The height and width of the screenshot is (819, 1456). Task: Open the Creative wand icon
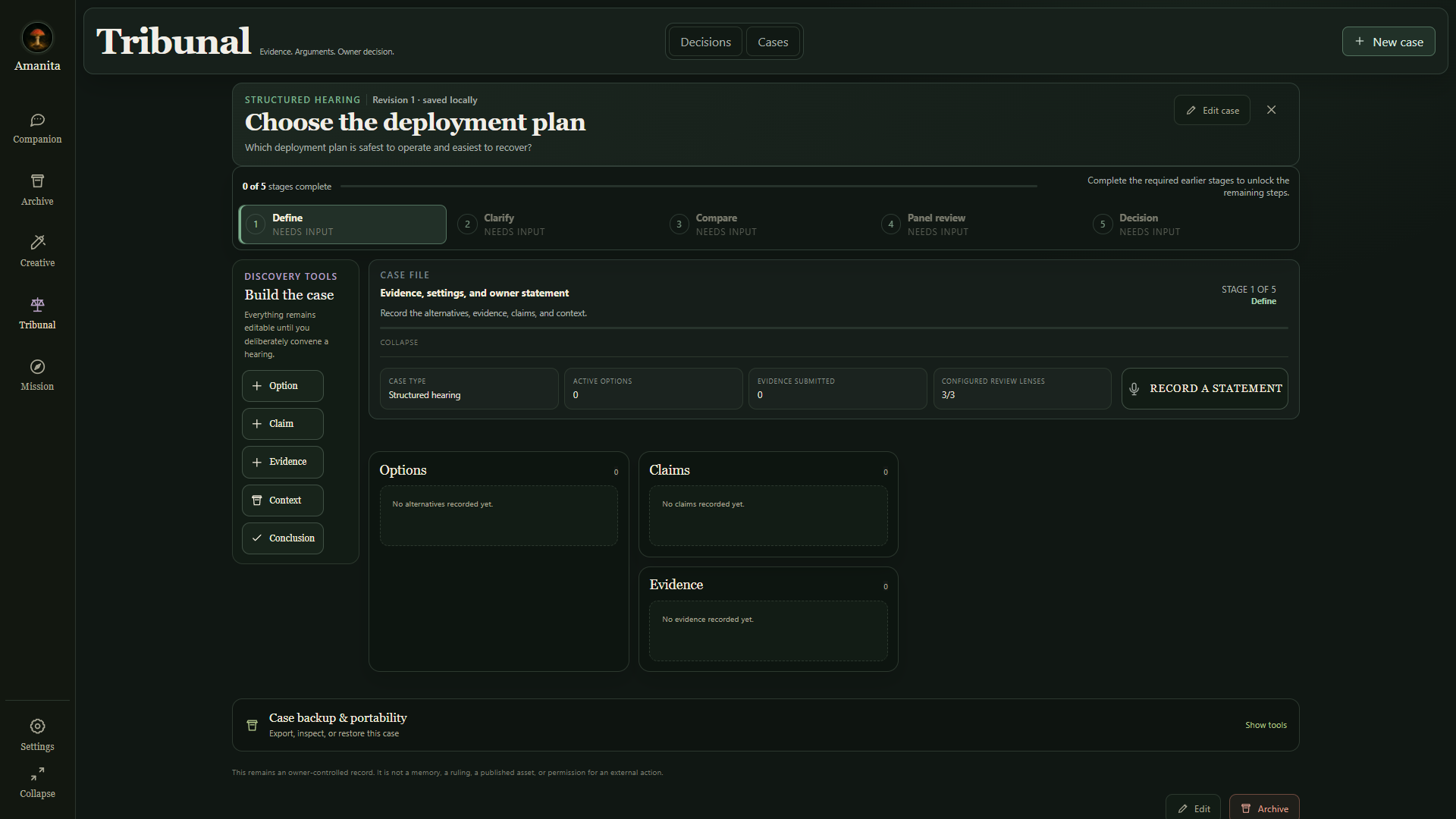[37, 243]
